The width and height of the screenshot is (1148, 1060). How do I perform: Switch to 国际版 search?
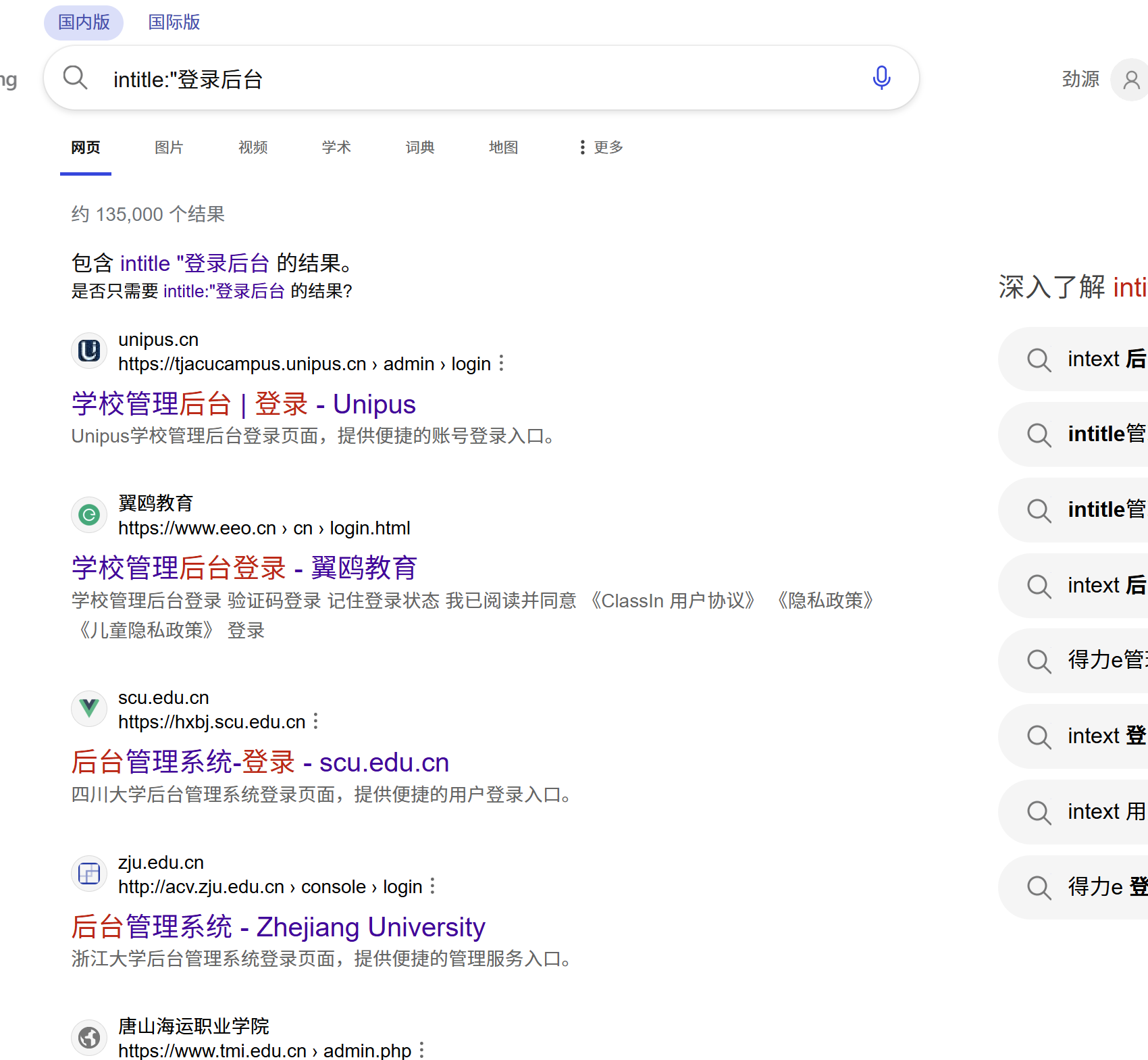pyautogui.click(x=174, y=22)
